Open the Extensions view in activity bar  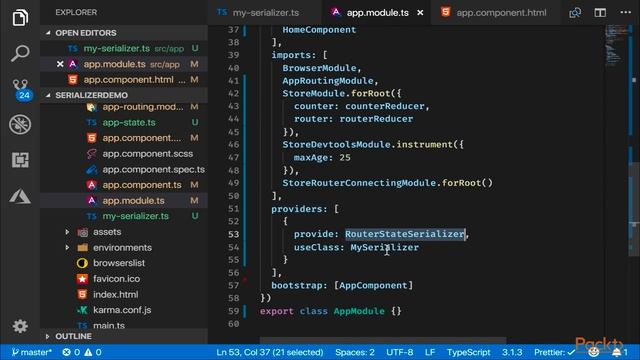coord(20,160)
